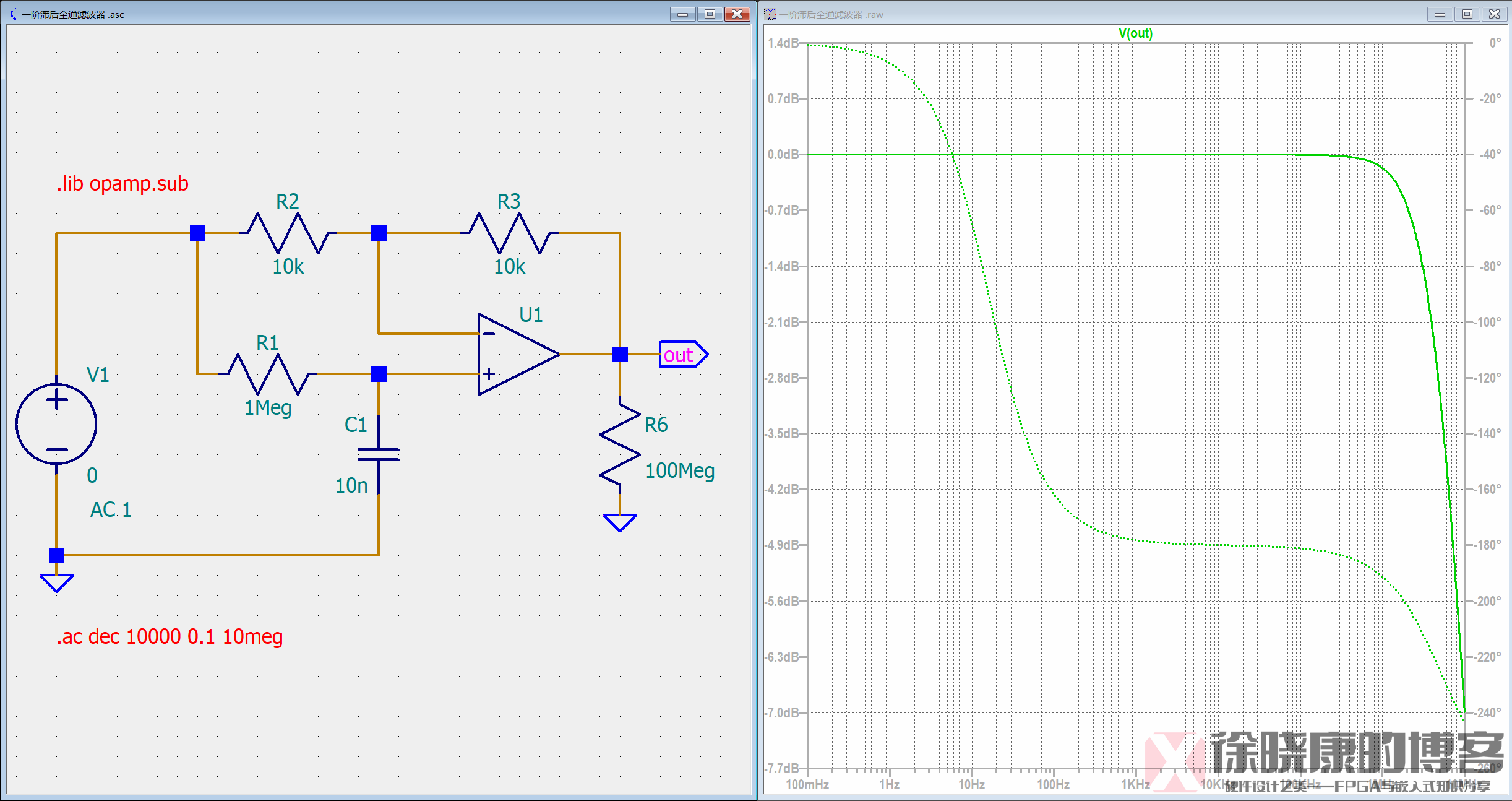The height and width of the screenshot is (801, 1512).
Task: Maximize the schematic .asc window
Action: click(x=710, y=14)
